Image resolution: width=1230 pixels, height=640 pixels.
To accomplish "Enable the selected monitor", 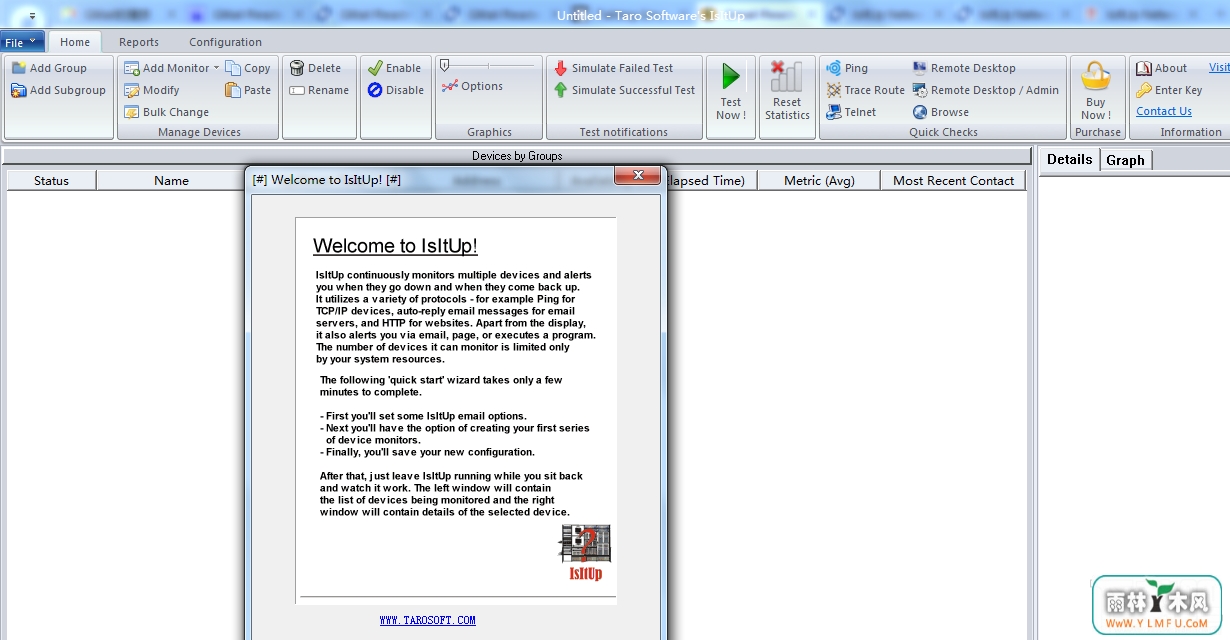I will coord(394,68).
